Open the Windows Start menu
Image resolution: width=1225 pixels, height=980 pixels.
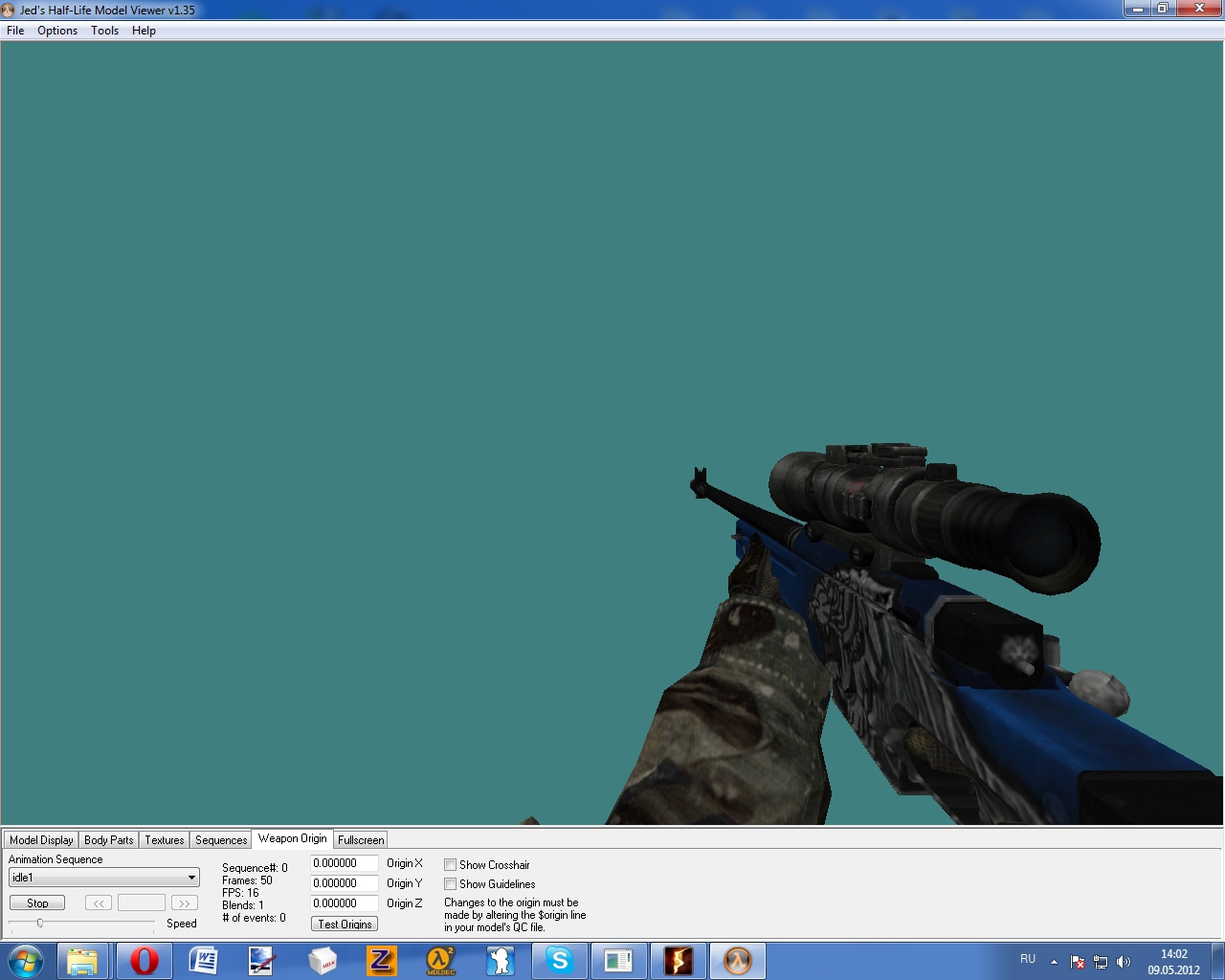26,961
